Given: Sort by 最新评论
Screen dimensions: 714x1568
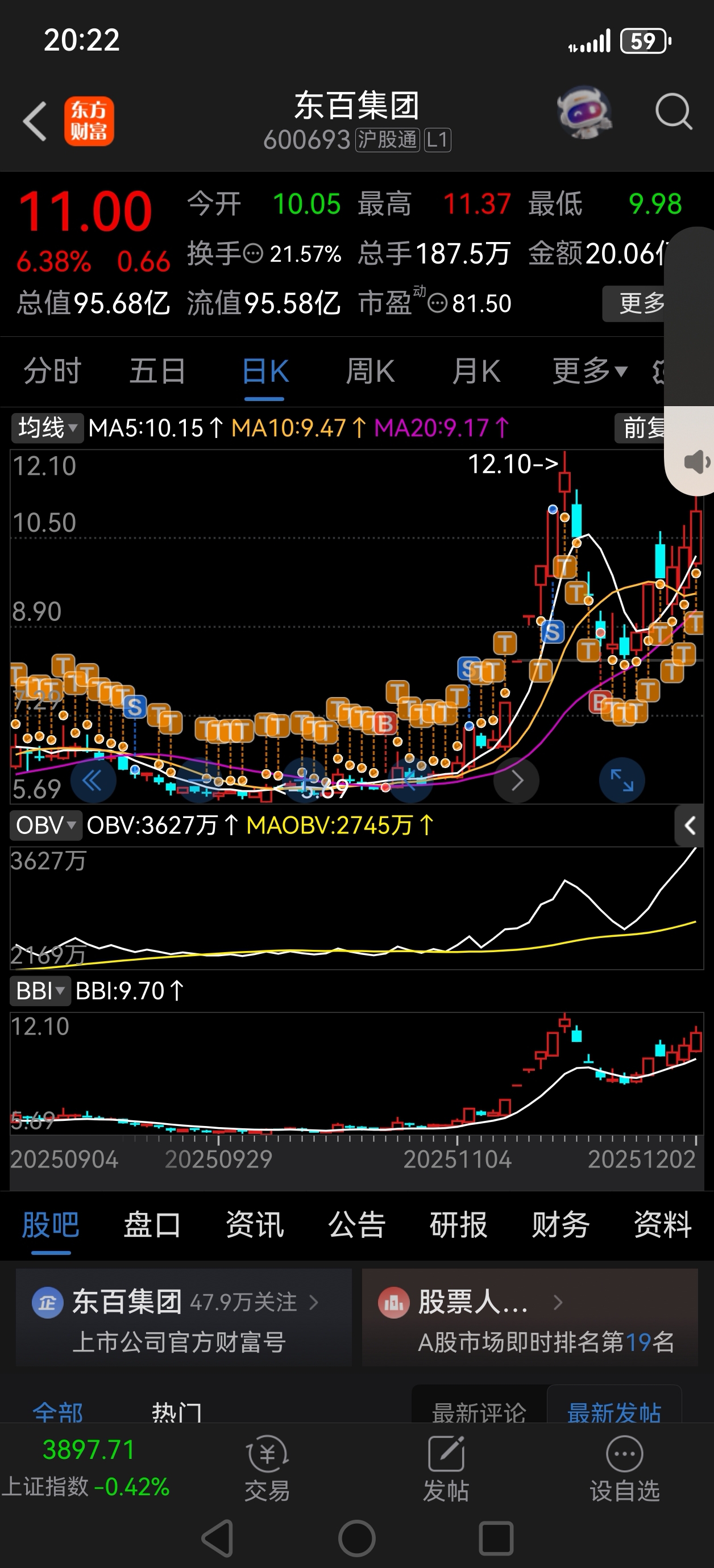Looking at the screenshot, I should 479,1412.
